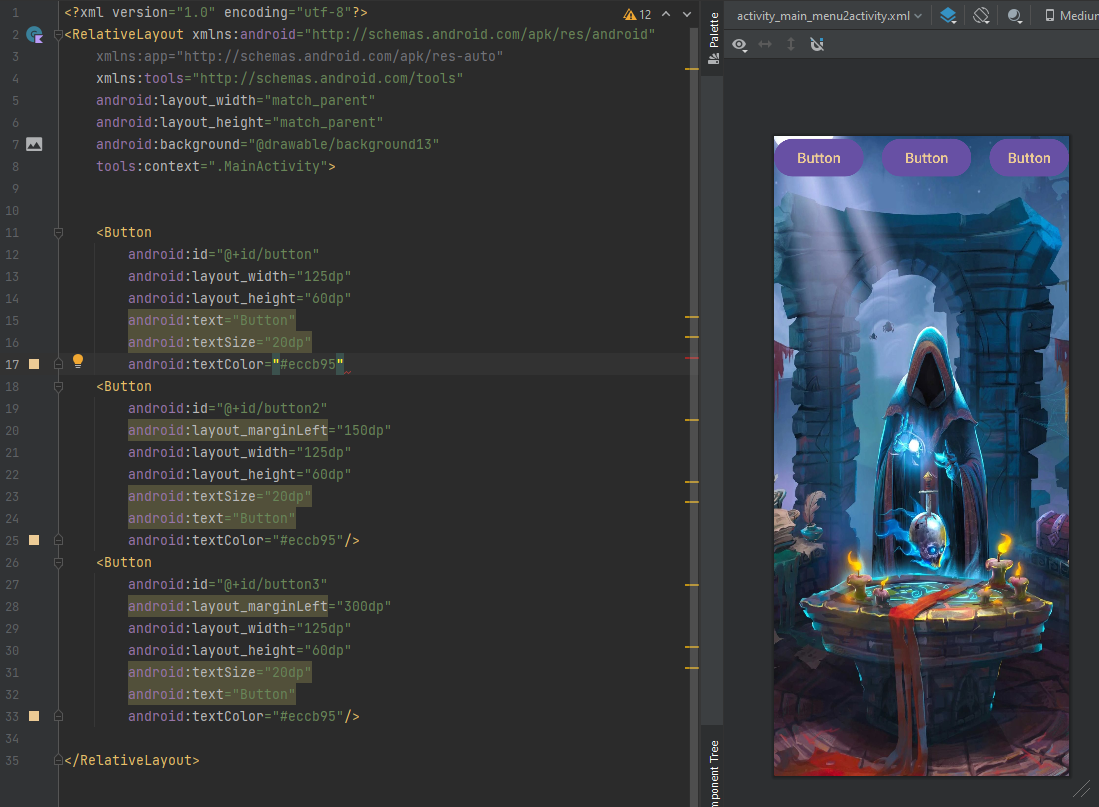Jump to previous highlighted error arrow
The width and height of the screenshot is (1099, 807).
[x=665, y=15]
